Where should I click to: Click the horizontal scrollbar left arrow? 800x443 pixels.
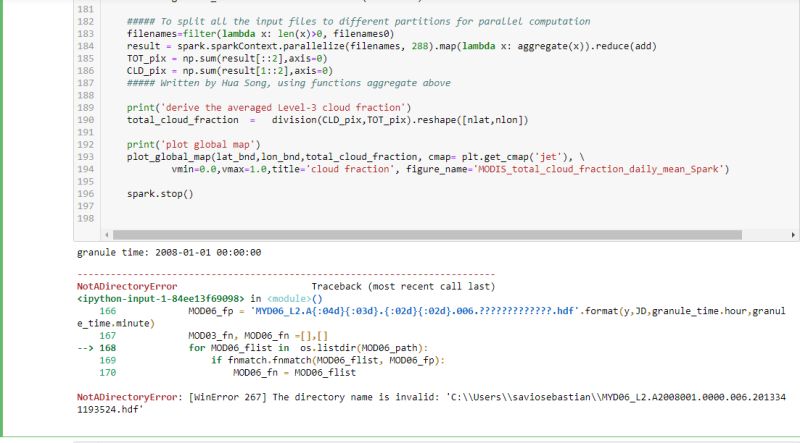pyautogui.click(x=107, y=235)
